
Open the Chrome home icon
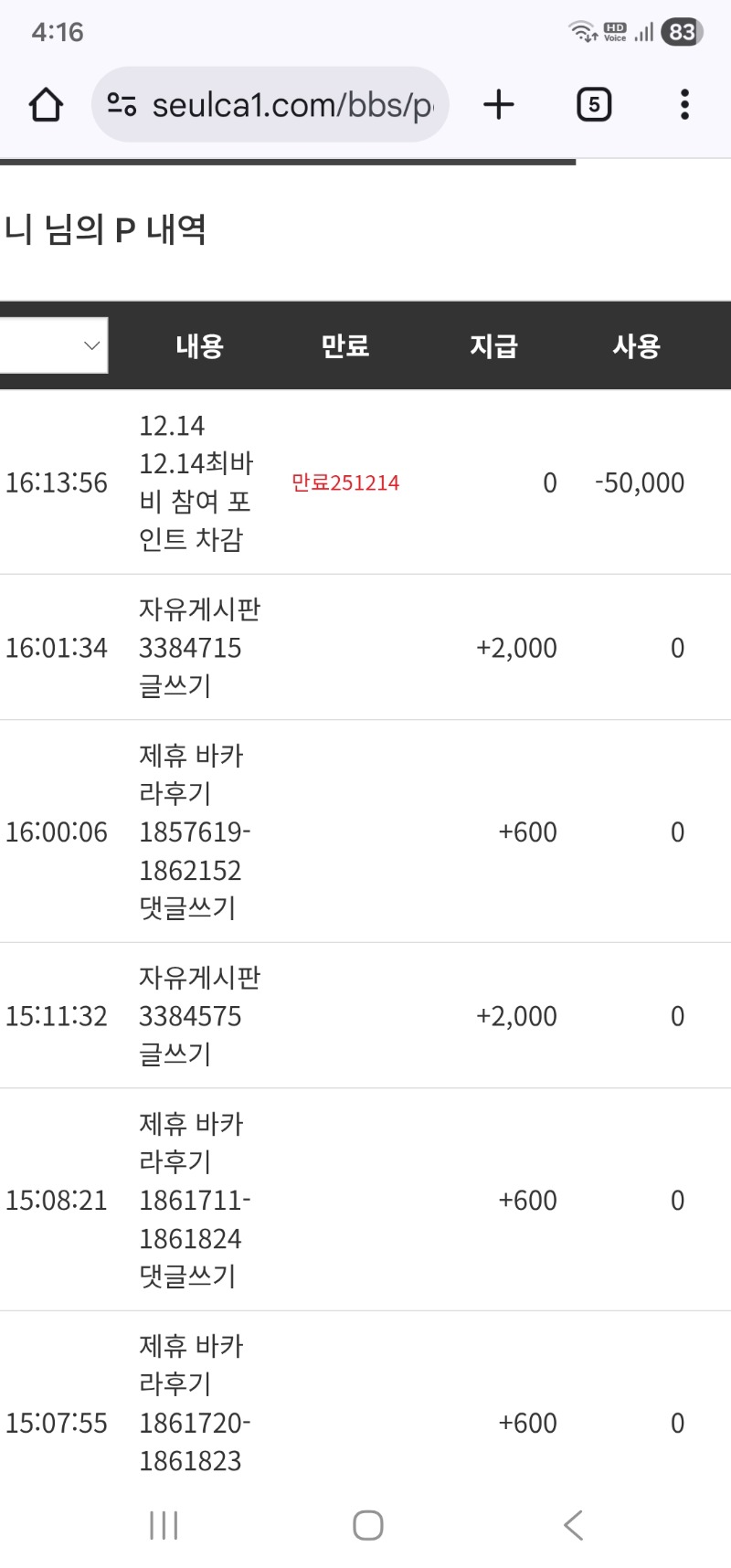pyautogui.click(x=45, y=104)
